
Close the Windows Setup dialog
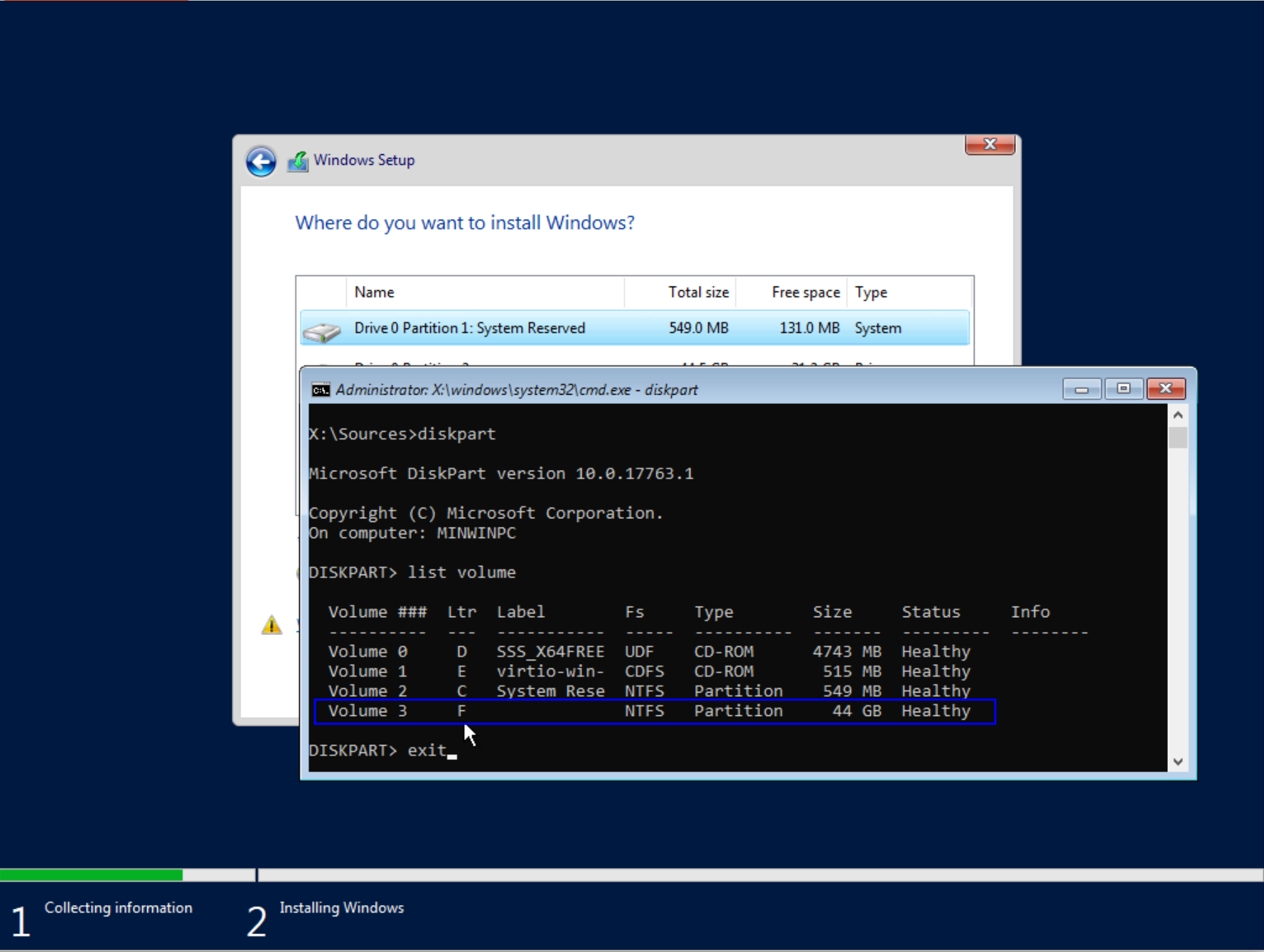coord(990,144)
